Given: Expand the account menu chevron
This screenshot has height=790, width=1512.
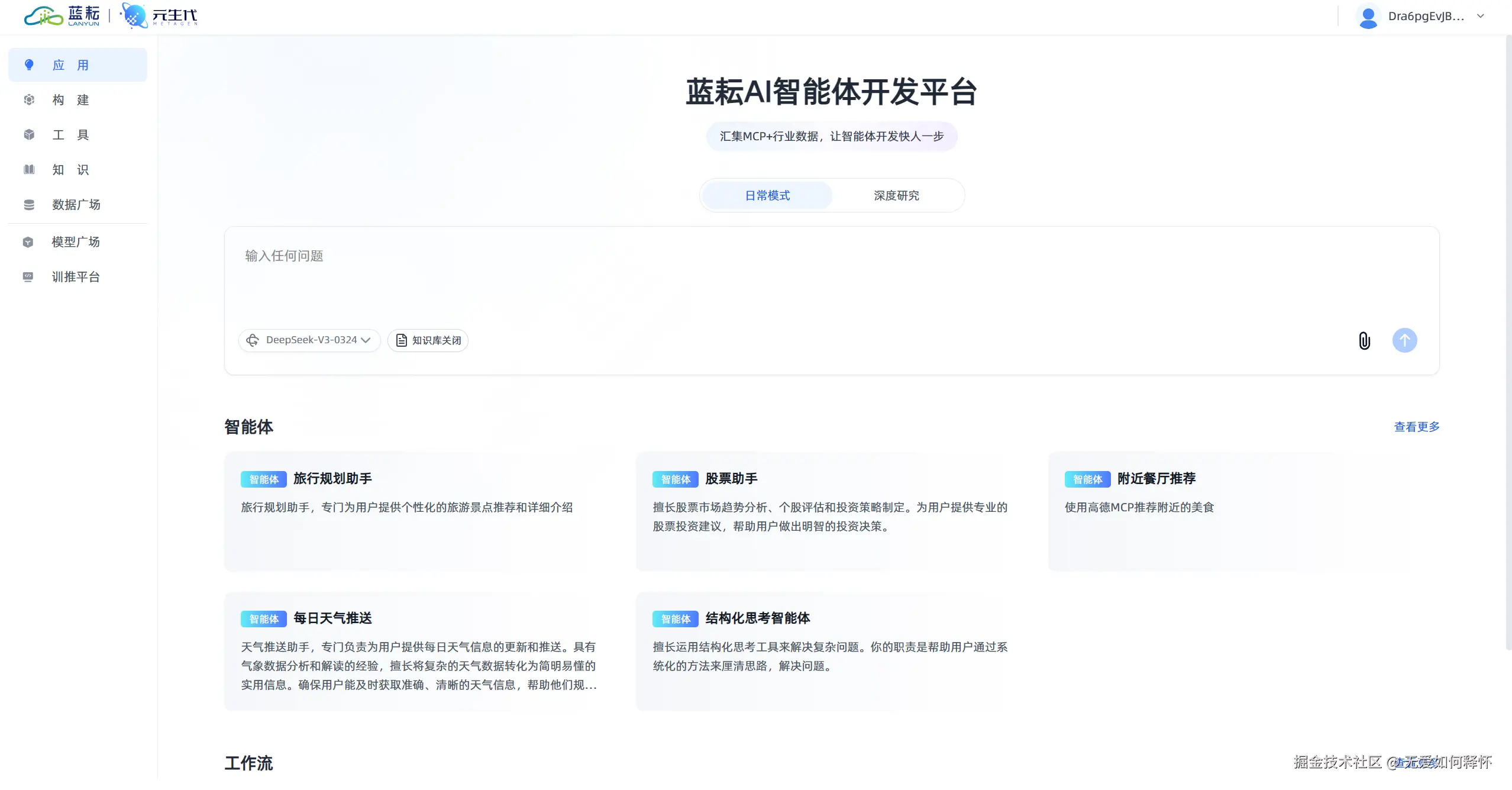Looking at the screenshot, I should 1481,17.
